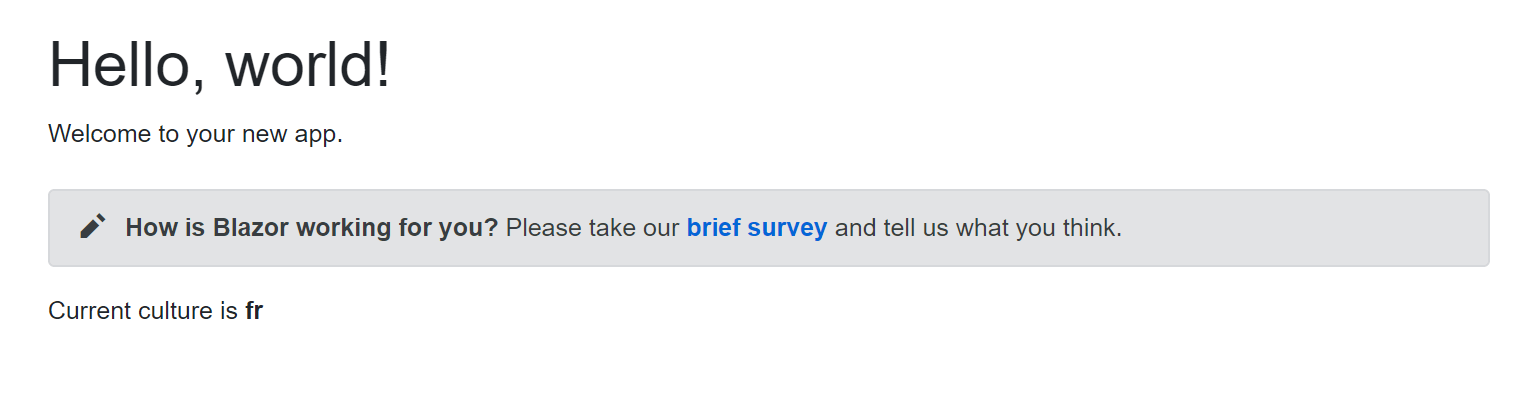The image size is (1513, 418).
Task: Click the word "Blazor" in the banner
Action: click(x=248, y=228)
